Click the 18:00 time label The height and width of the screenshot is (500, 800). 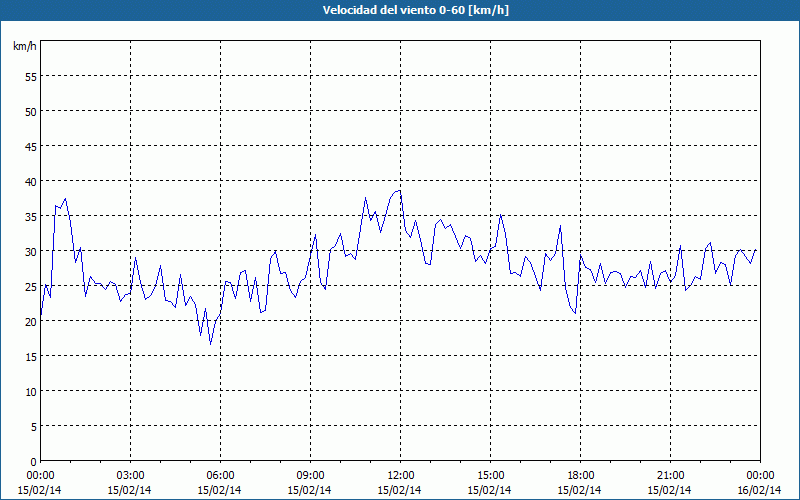coord(580,476)
